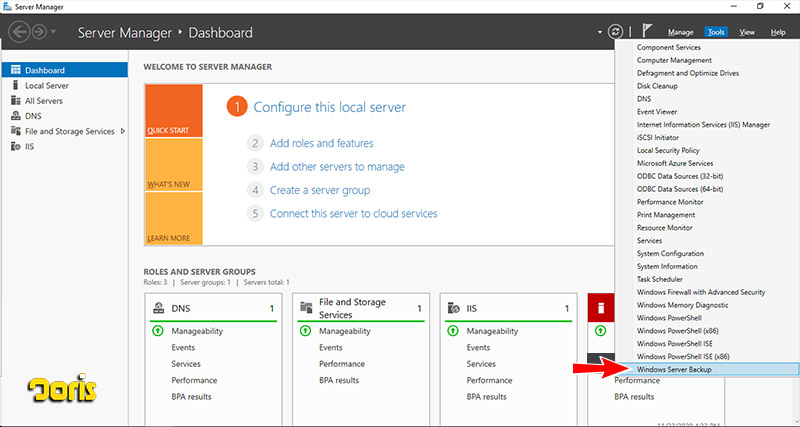The width and height of the screenshot is (800, 427).
Task: Click the IIS tile role icon
Action: click(x=454, y=308)
